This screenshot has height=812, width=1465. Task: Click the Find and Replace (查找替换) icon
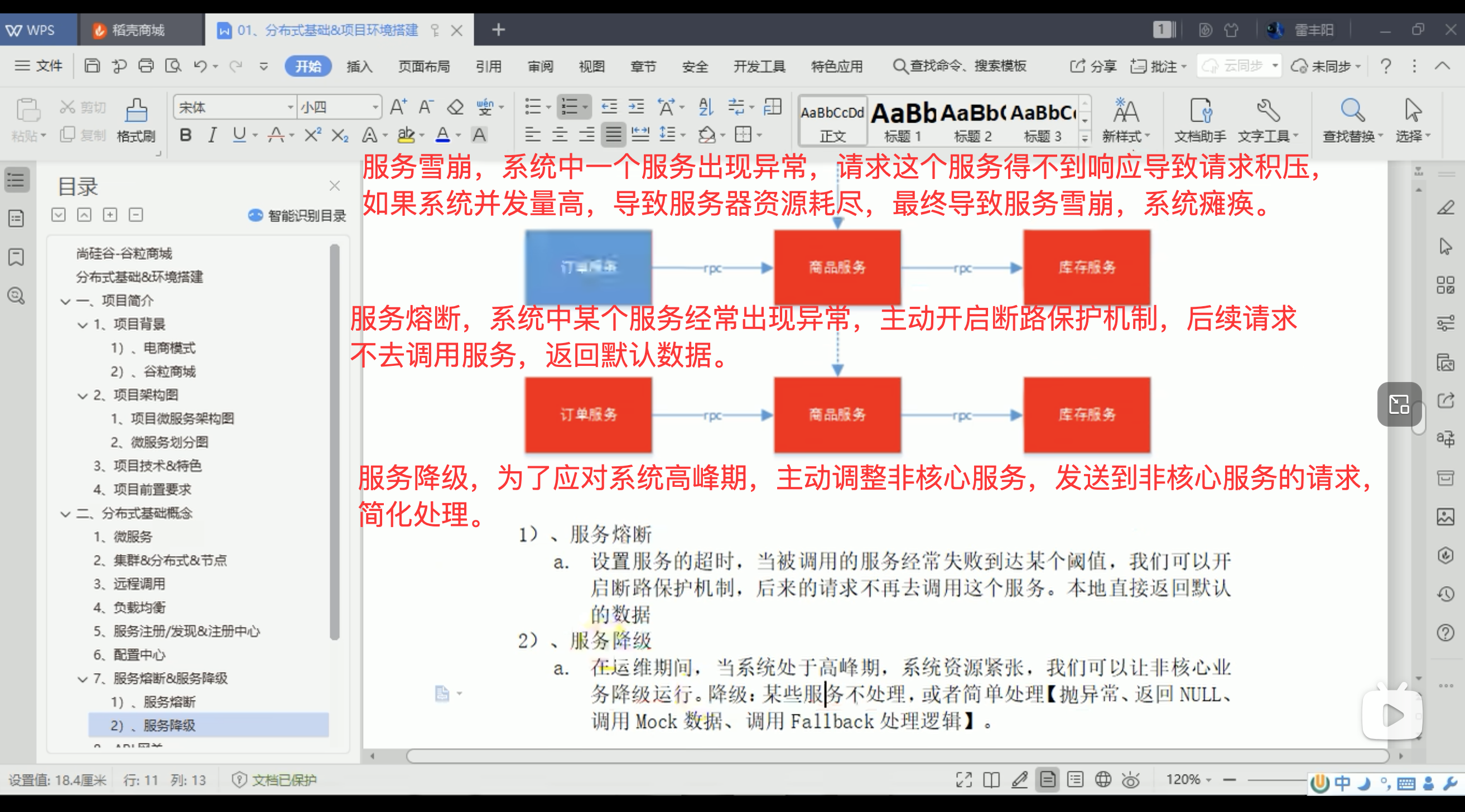[x=1352, y=111]
